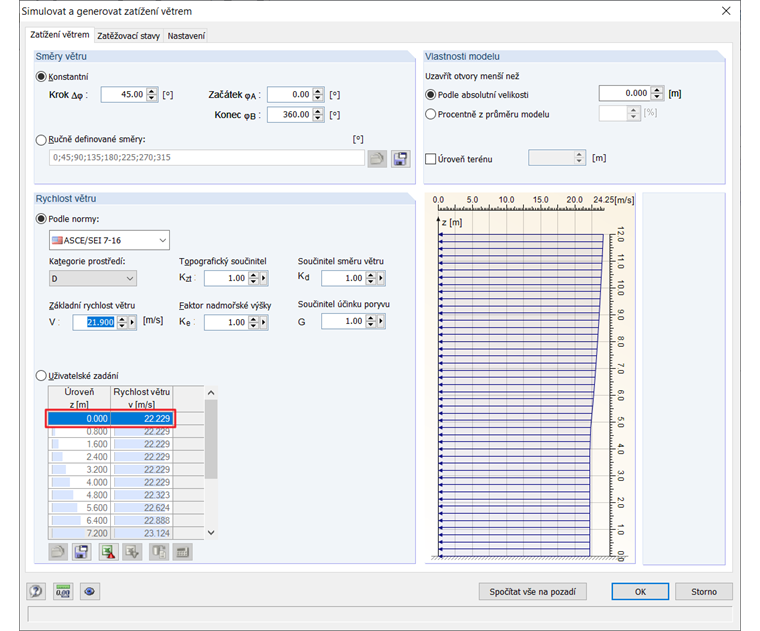This screenshot has width=760, height=631.
Task: Click the paste table icon below table
Action: point(158,552)
